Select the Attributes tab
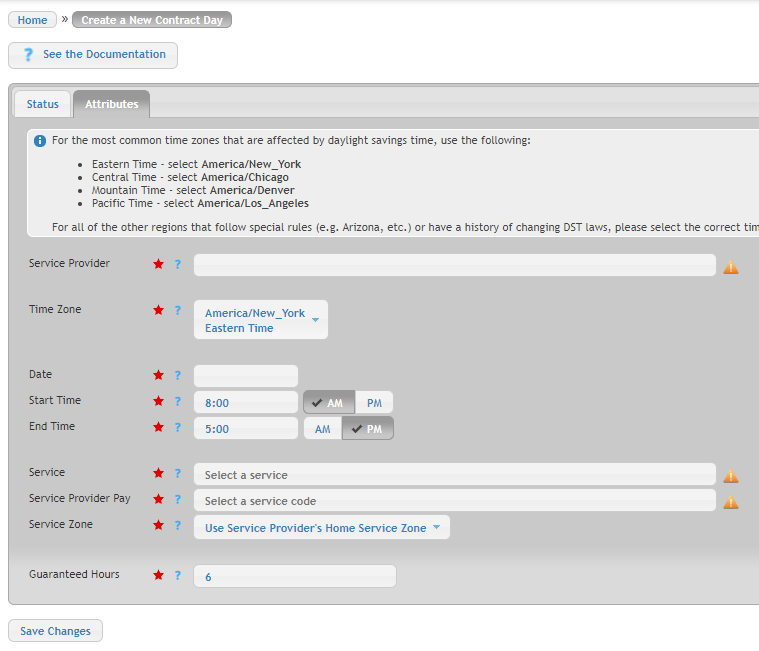The image size is (759, 651). pos(111,104)
